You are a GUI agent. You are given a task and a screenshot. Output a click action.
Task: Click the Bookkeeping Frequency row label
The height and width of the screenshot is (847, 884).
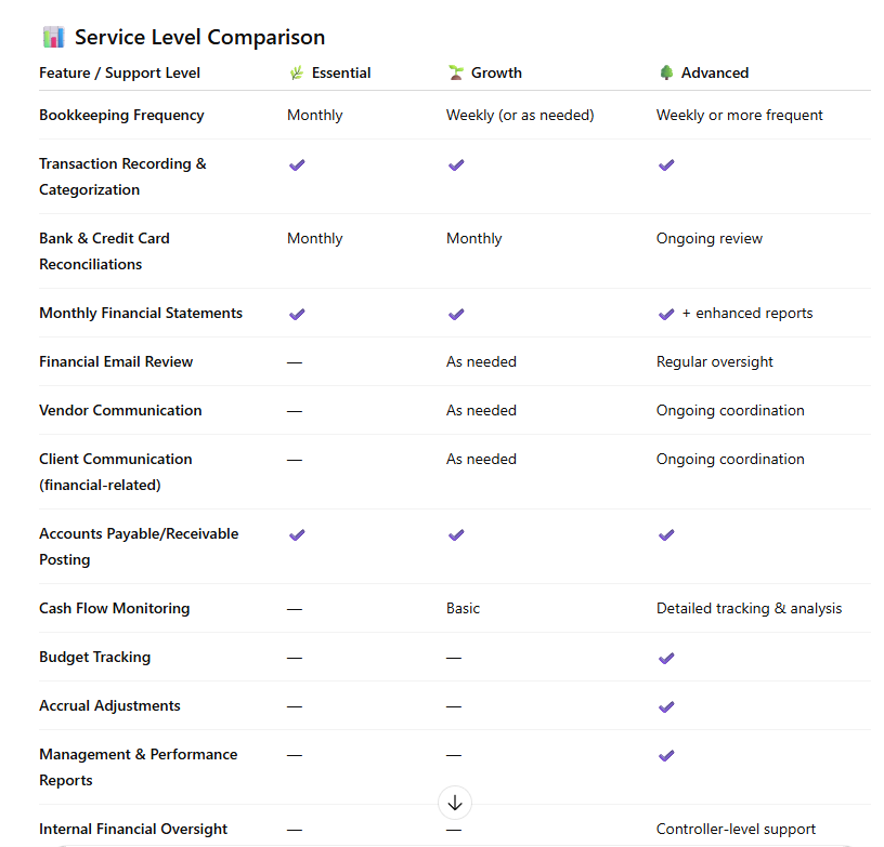[121, 115]
